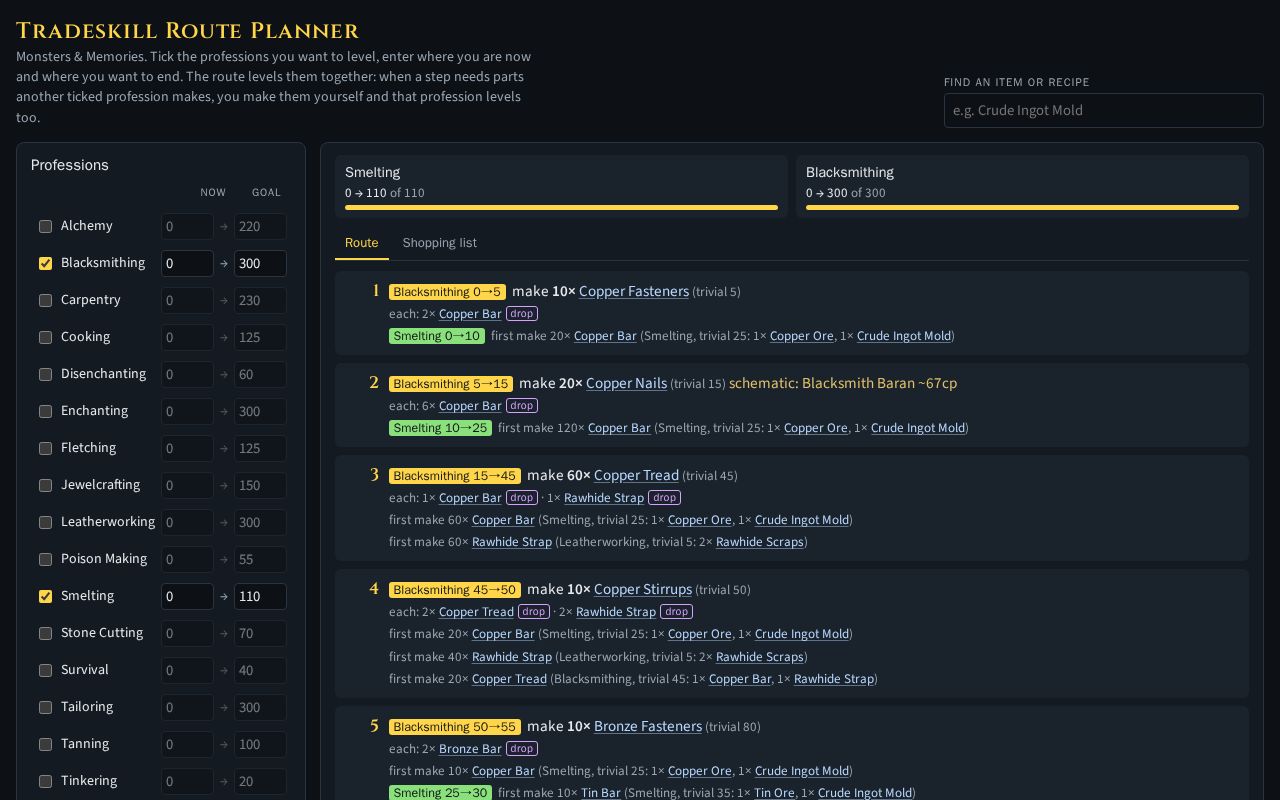Click the Smelting current level field
1280x800 pixels.
tap(187, 596)
